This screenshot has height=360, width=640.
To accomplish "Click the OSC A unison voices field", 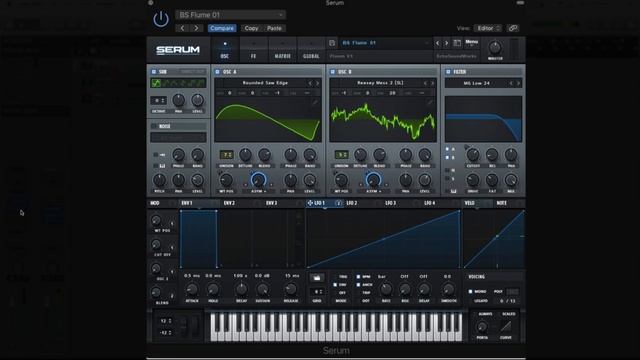I will pos(226,155).
